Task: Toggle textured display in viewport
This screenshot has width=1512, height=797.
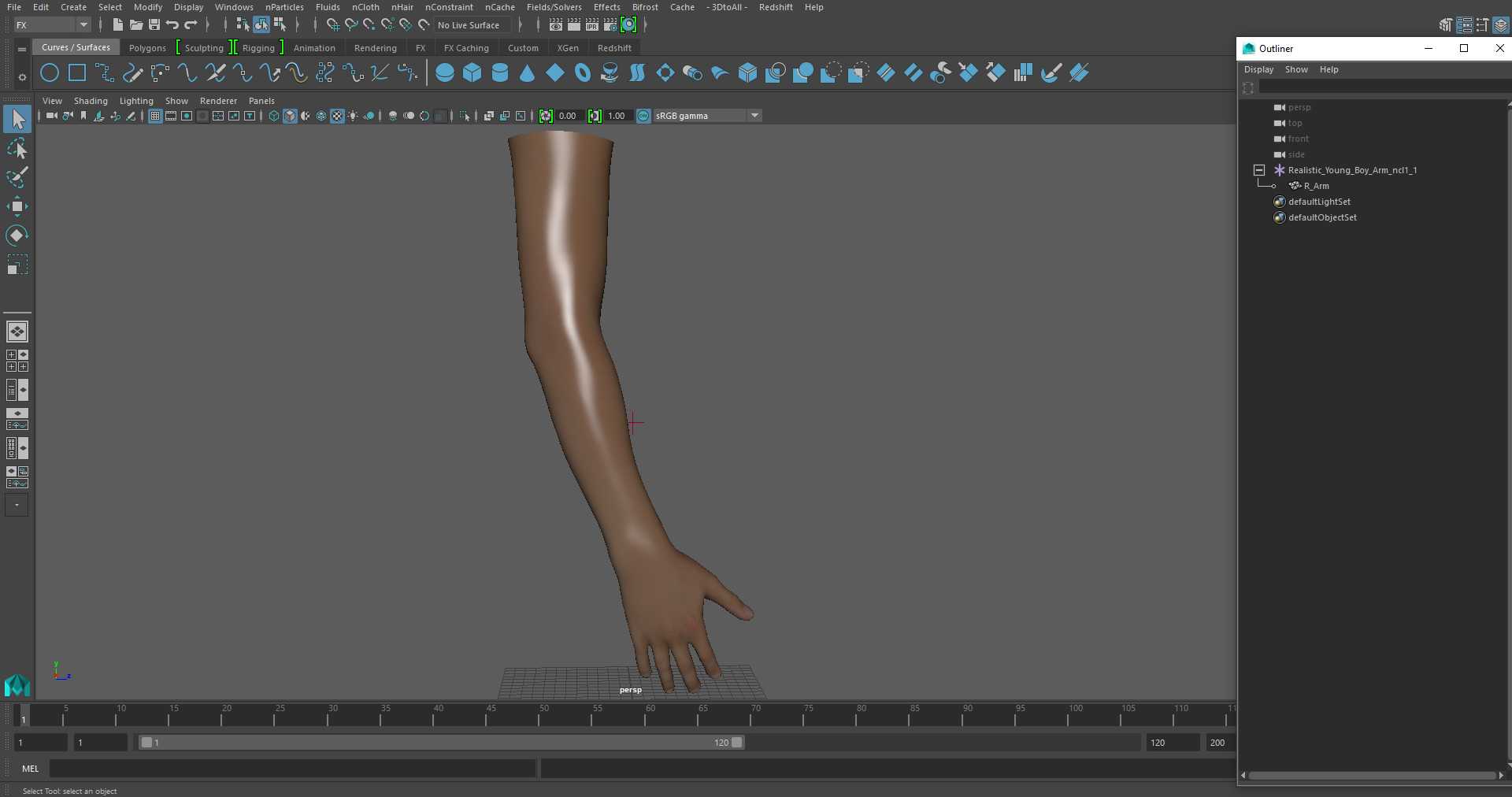Action: click(x=337, y=117)
